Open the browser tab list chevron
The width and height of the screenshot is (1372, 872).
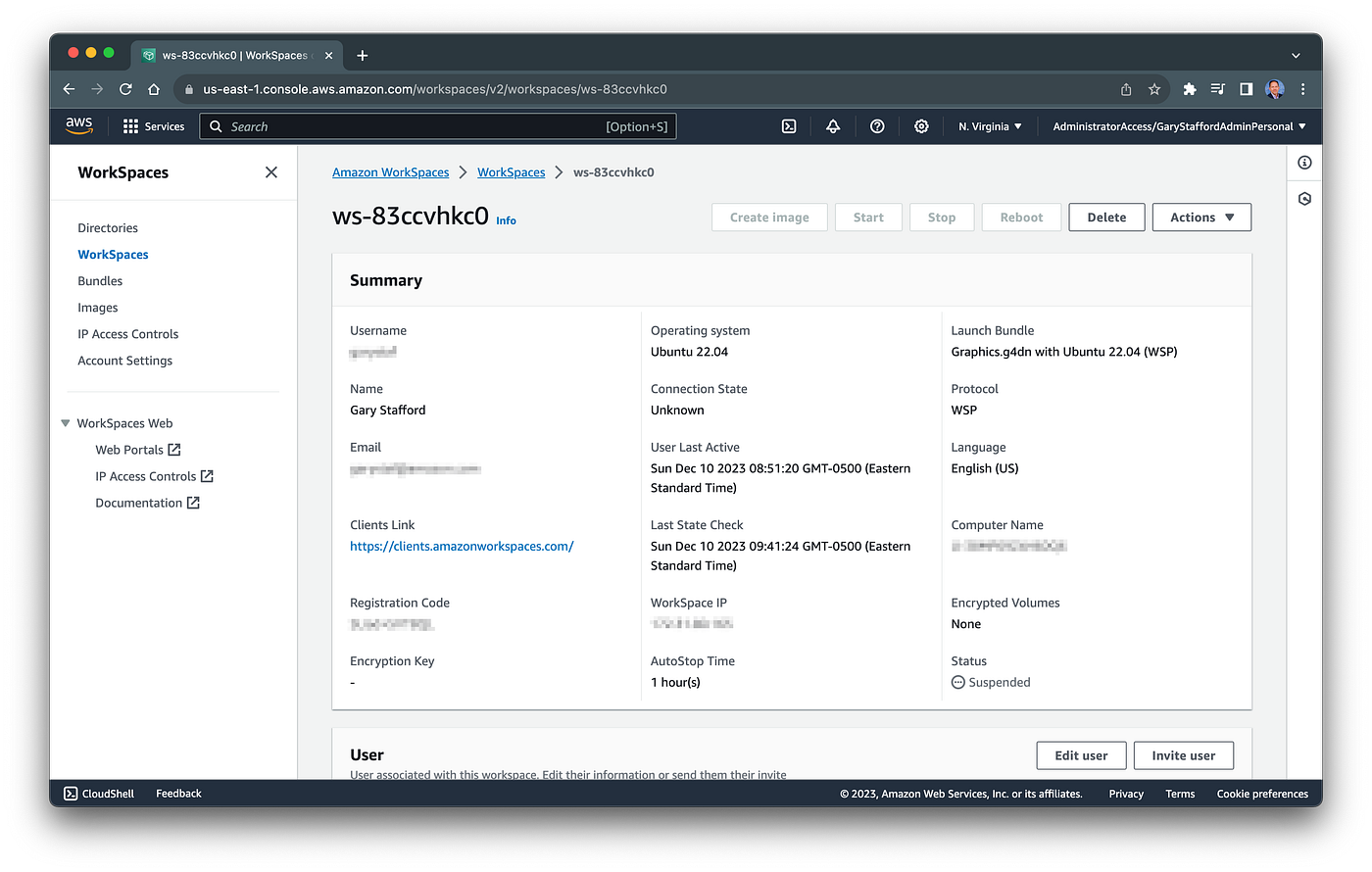[x=1296, y=56]
